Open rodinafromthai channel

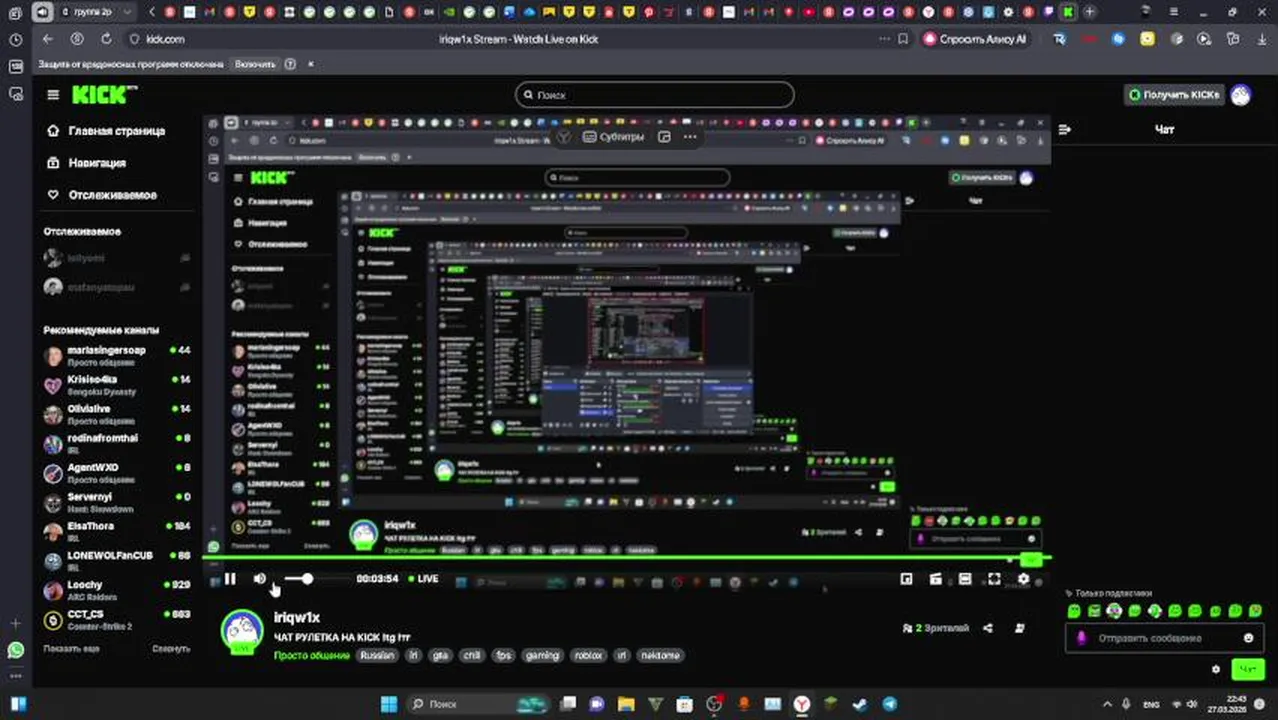pyautogui.click(x=117, y=443)
